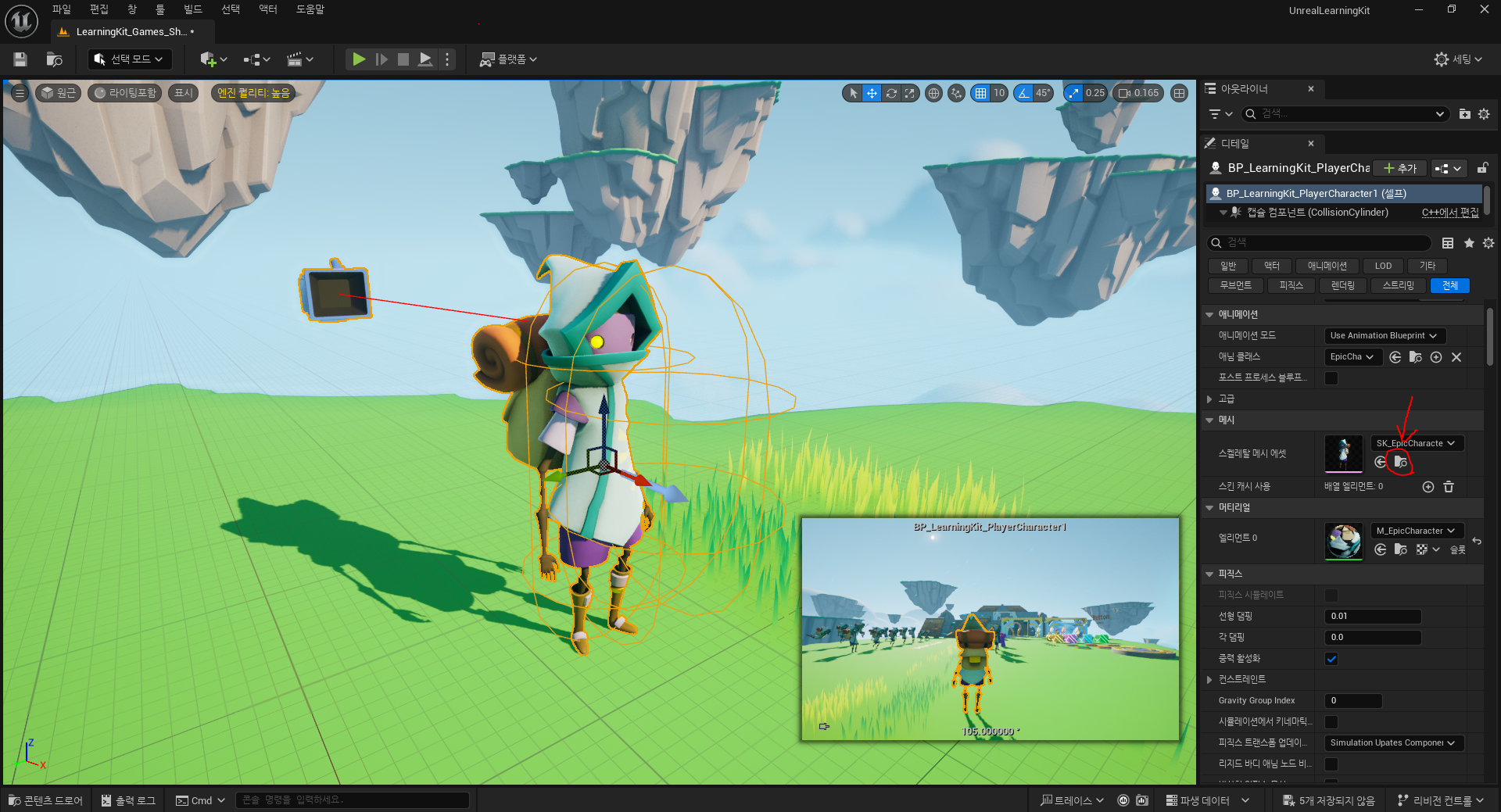Open the 라이팅포함 lit mode menu

[x=125, y=93]
